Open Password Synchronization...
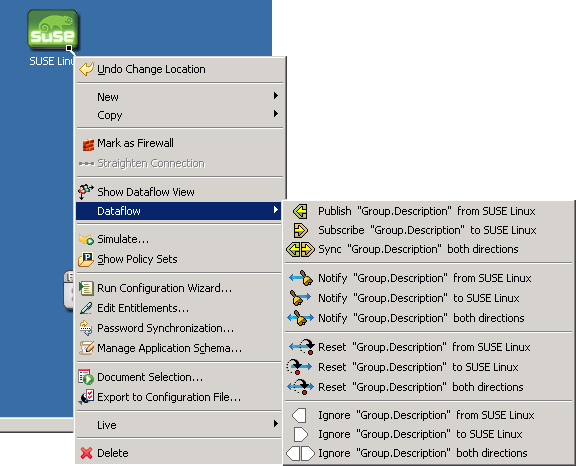 click(179, 328)
